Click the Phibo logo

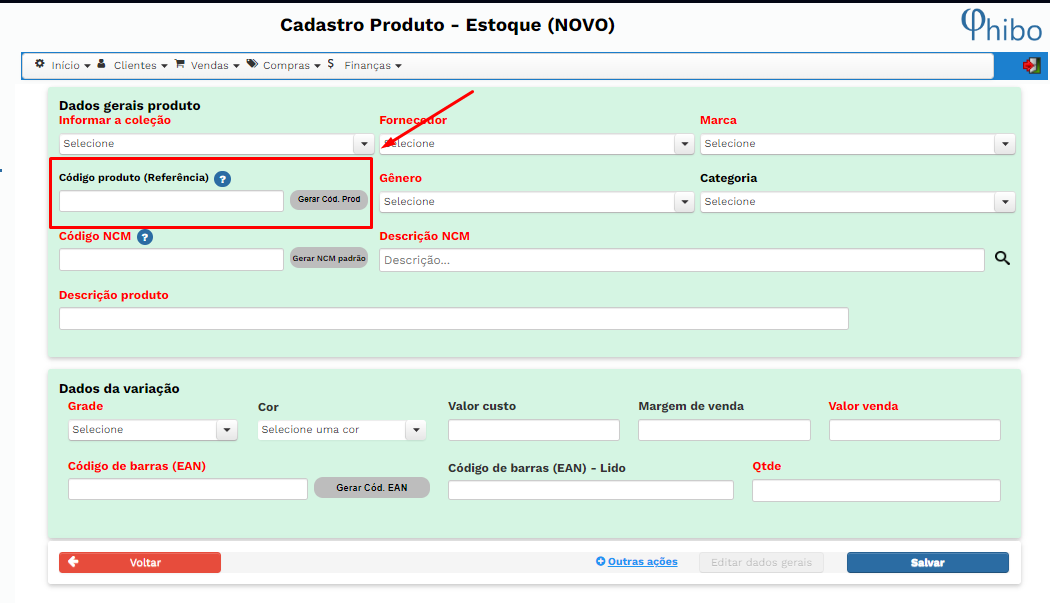[1001, 25]
